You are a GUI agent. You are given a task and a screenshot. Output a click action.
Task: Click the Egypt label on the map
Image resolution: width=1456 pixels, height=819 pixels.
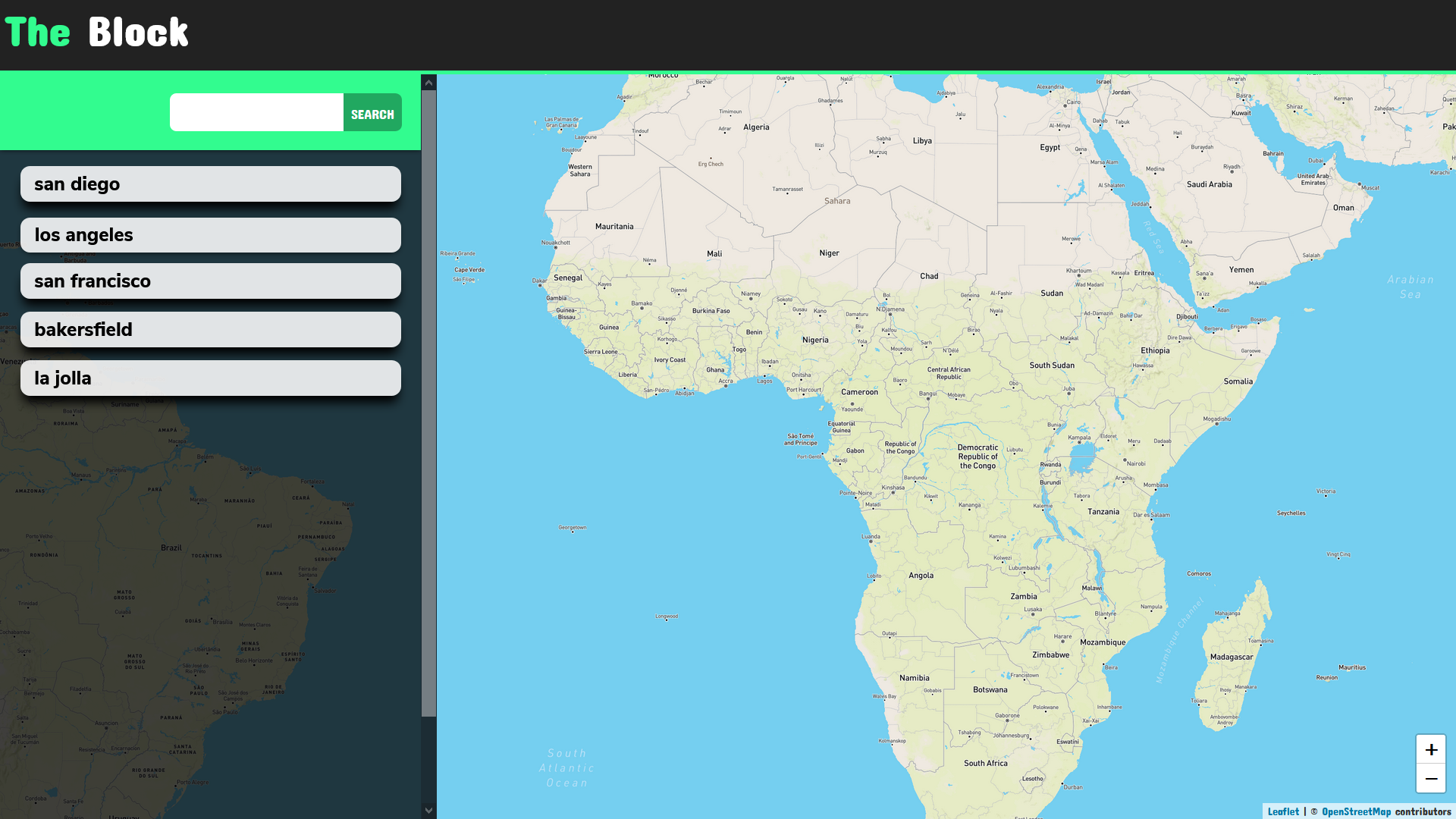coord(1050,148)
